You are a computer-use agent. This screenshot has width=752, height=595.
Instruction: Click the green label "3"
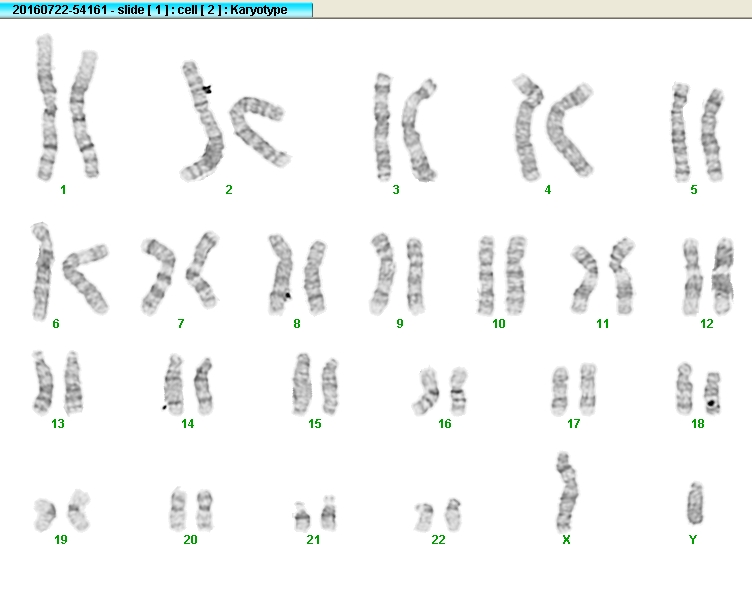[x=396, y=190]
